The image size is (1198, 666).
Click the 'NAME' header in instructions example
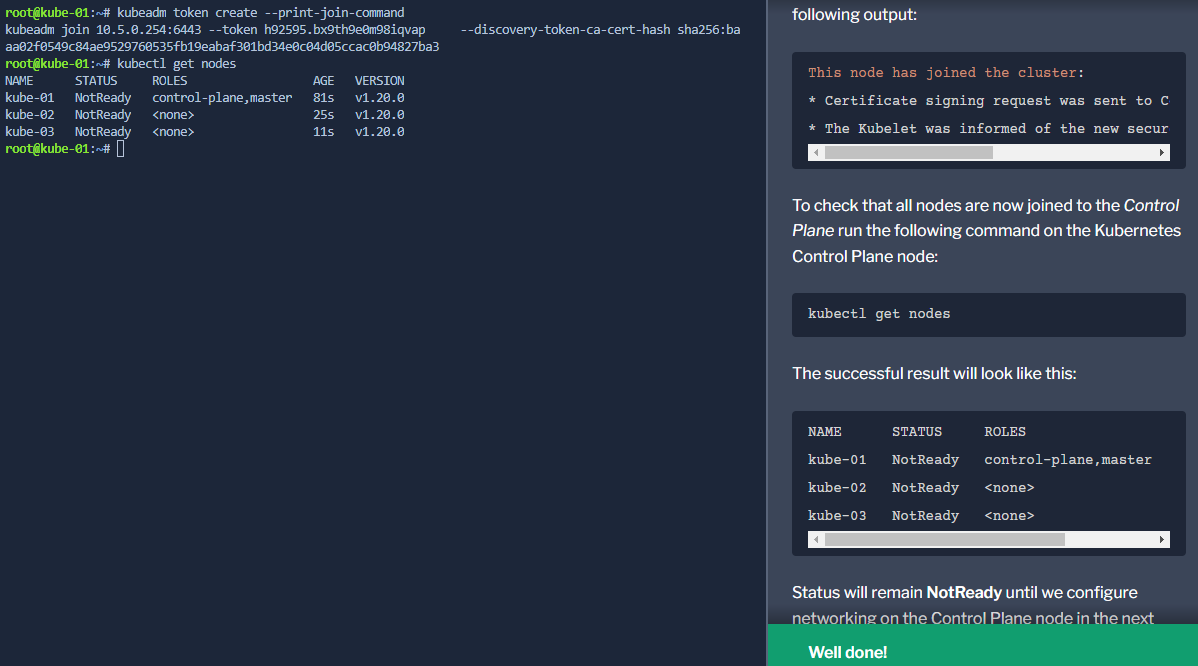(x=824, y=432)
